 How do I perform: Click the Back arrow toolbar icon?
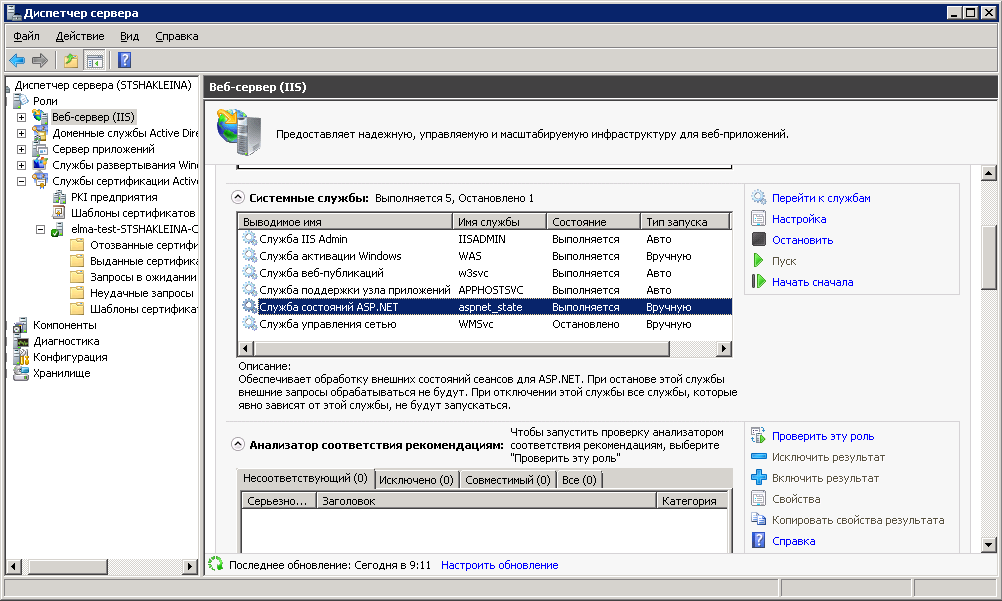17,60
